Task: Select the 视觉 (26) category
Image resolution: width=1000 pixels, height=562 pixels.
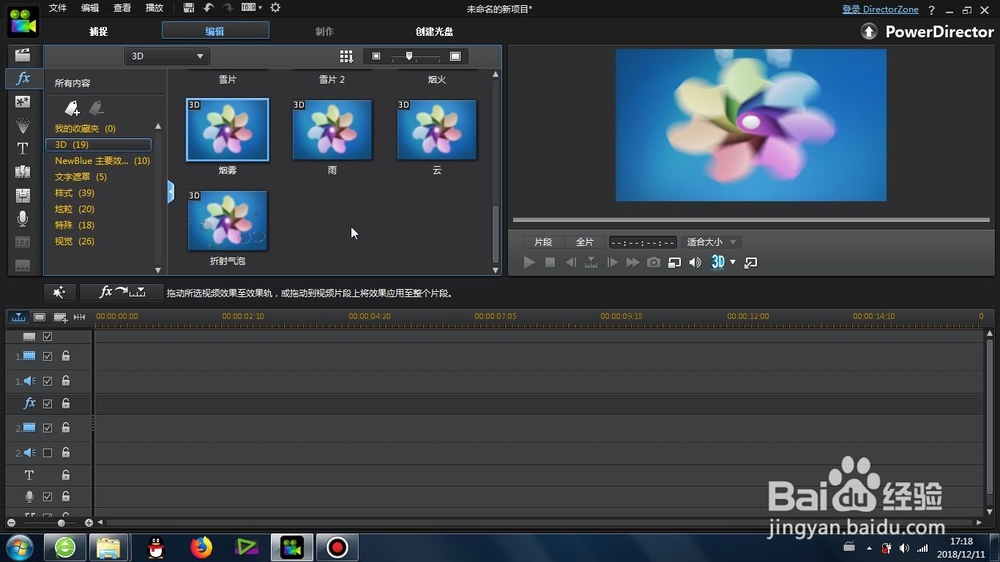Action: pos(74,241)
